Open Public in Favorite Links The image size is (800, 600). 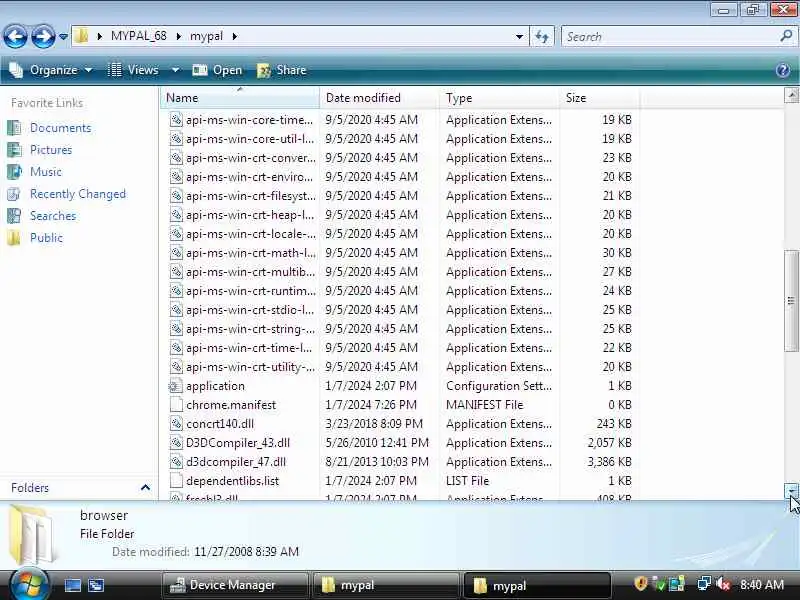pos(46,238)
